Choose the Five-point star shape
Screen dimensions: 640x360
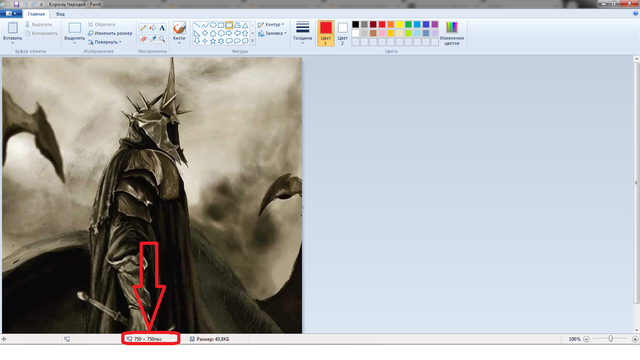pos(213,41)
